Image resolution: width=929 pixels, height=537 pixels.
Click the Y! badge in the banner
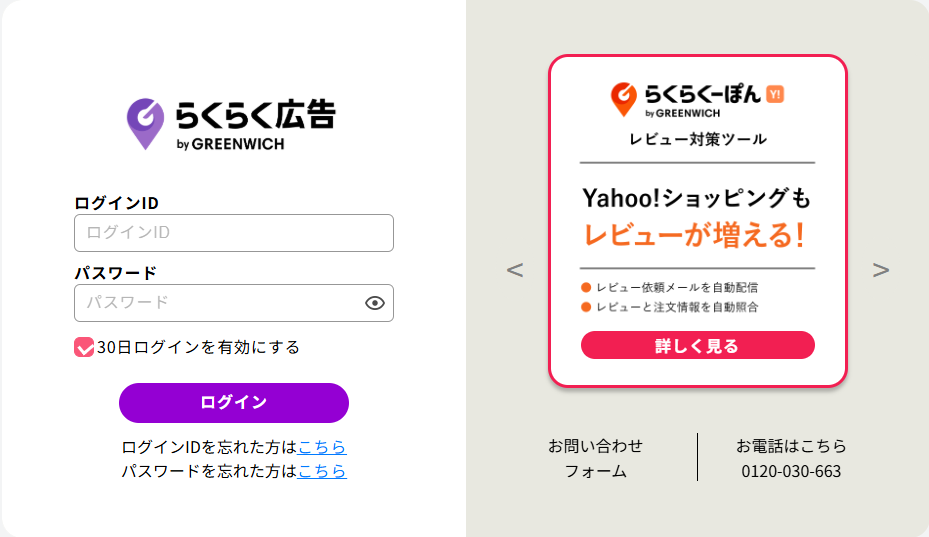(775, 94)
